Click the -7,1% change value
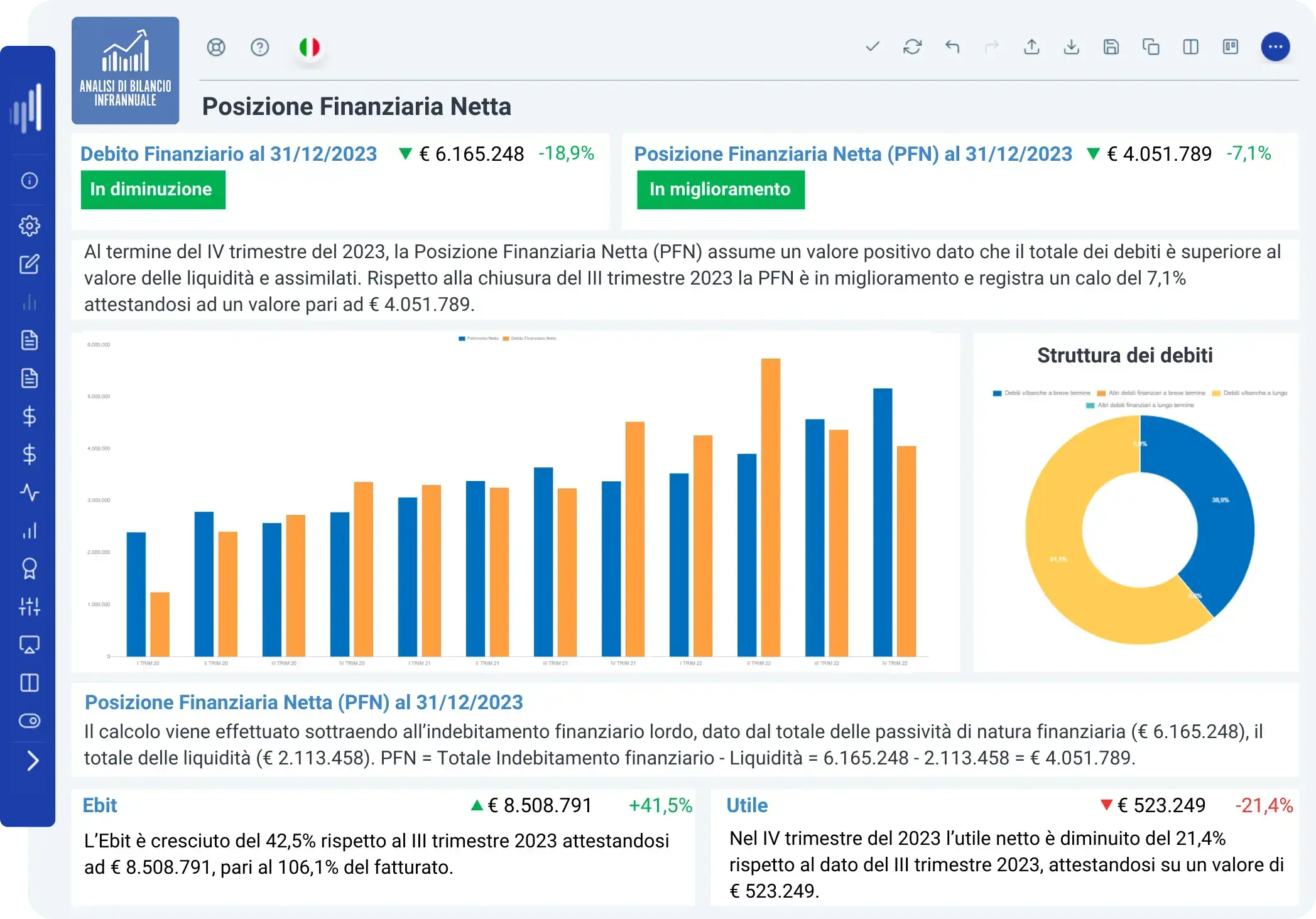This screenshot has width=1316, height=919. point(1249,153)
